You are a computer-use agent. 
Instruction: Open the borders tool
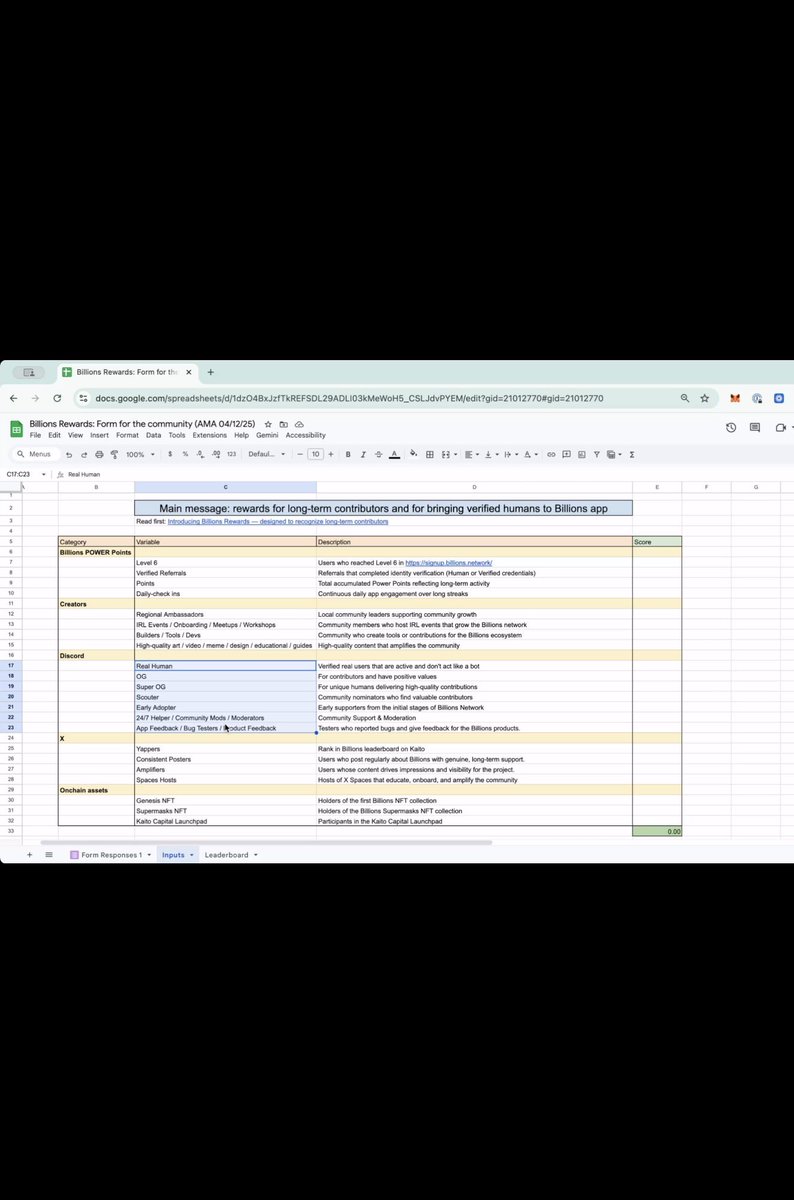pyautogui.click(x=430, y=454)
